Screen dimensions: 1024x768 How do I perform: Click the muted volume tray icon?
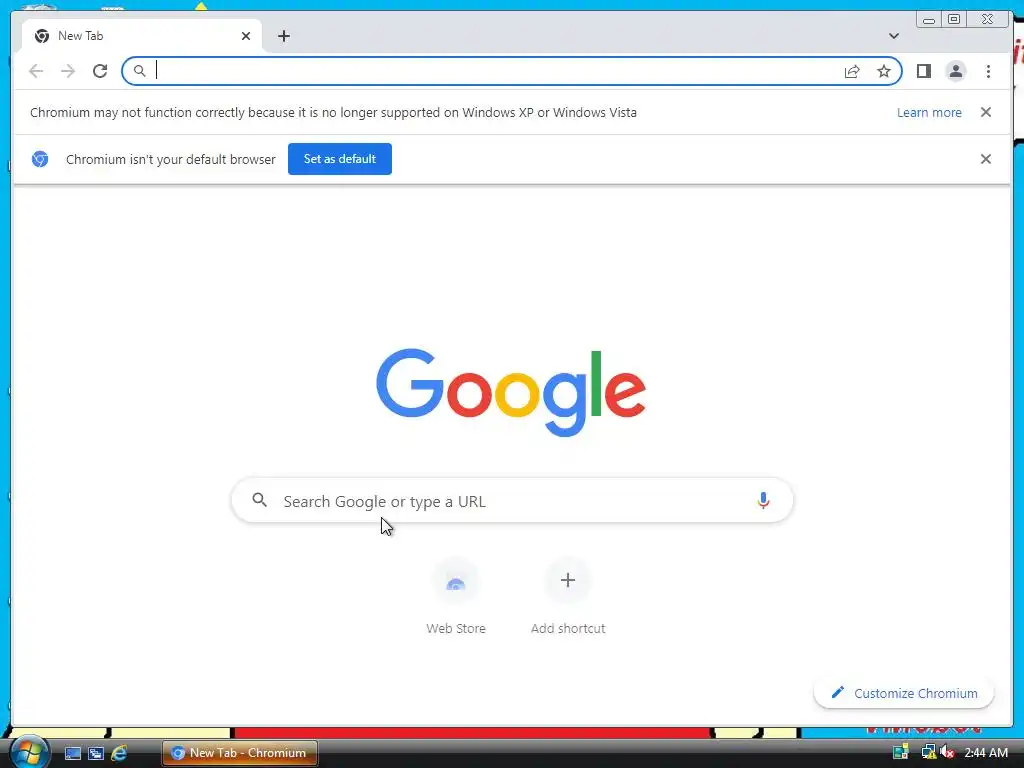coord(947,752)
